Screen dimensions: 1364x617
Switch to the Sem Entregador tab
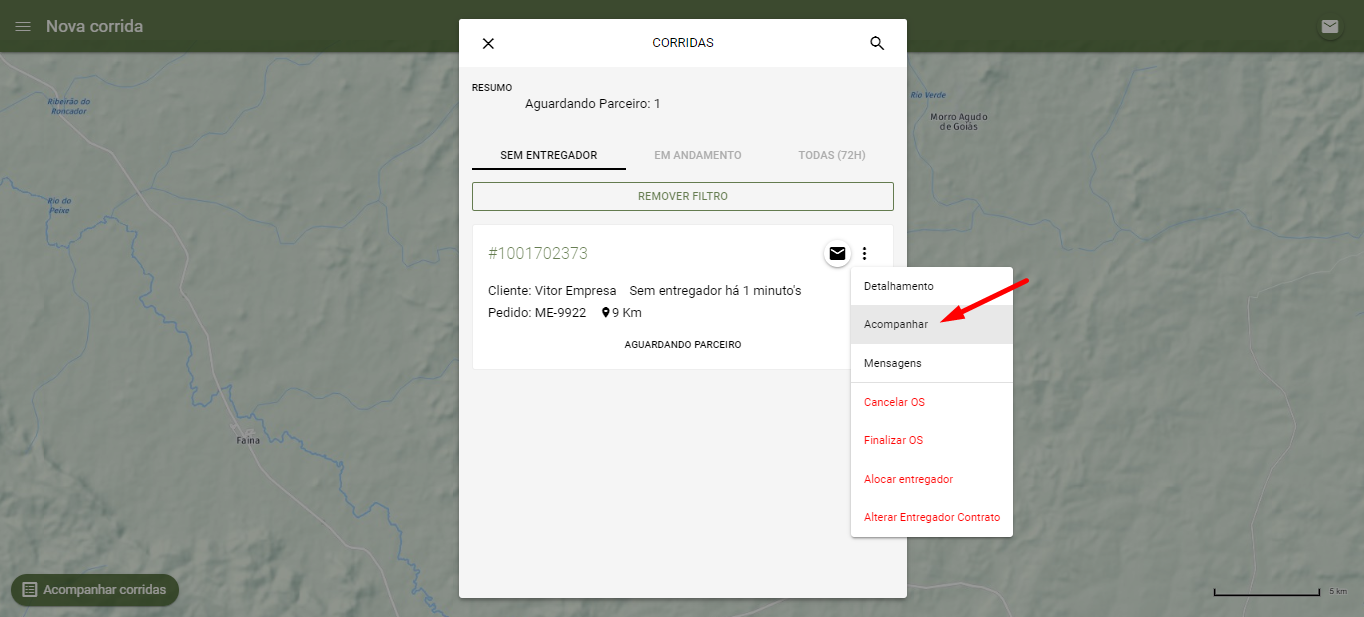click(x=549, y=156)
